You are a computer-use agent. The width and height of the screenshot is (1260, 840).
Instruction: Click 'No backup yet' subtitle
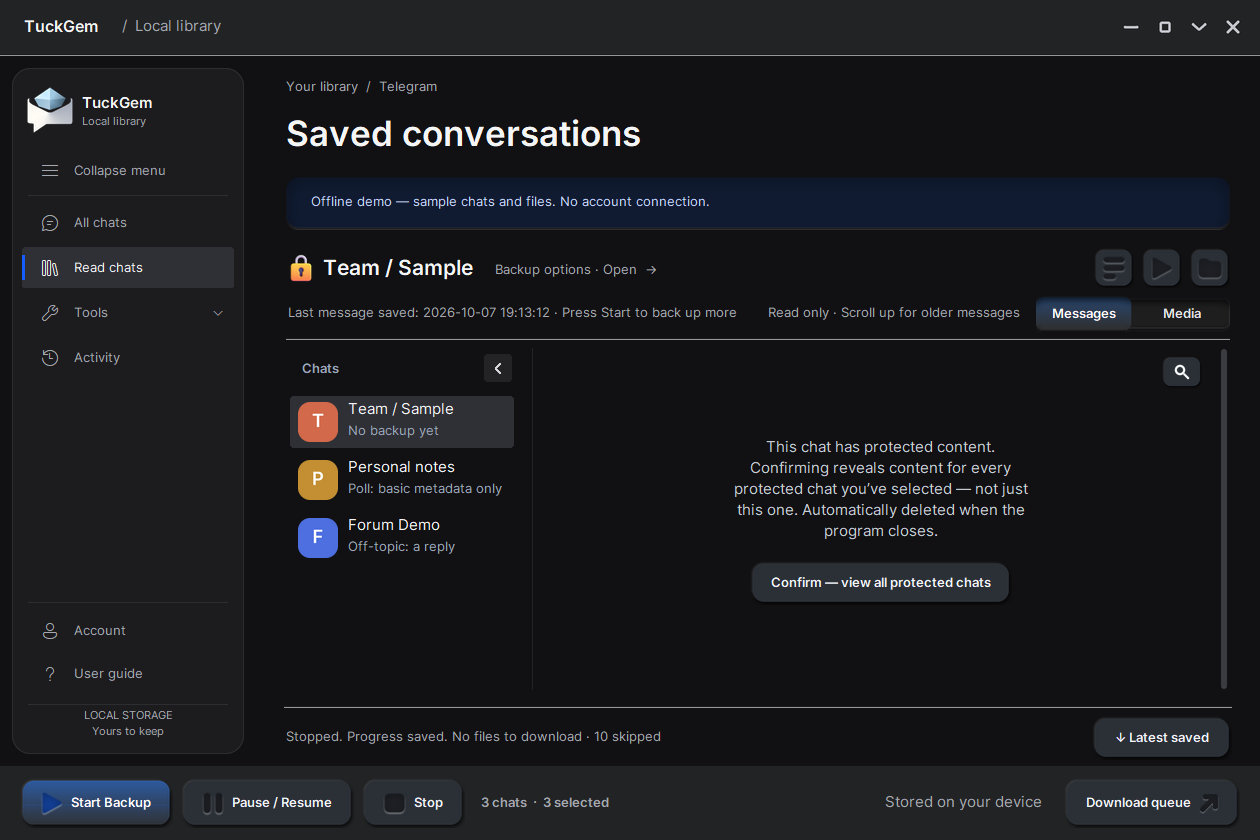(x=393, y=431)
